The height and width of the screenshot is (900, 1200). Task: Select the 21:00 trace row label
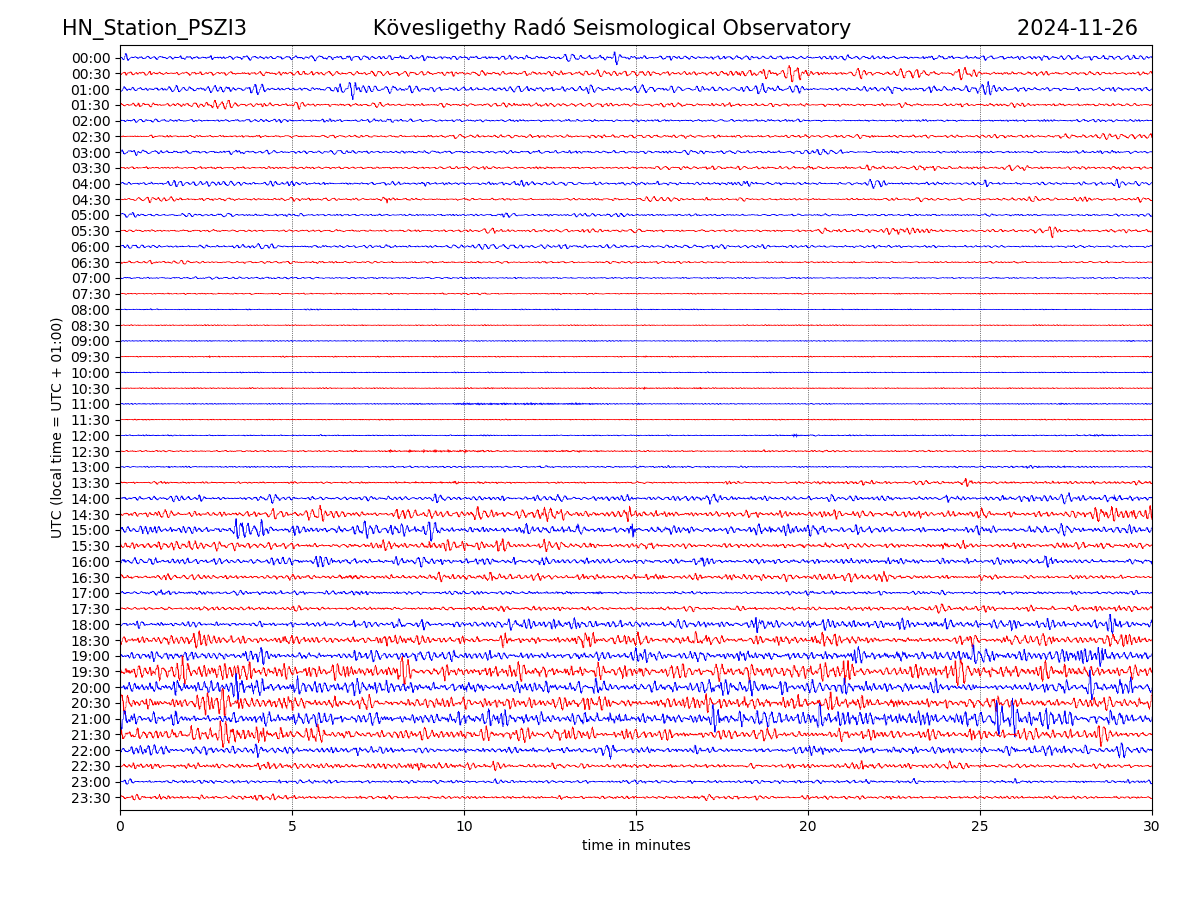coord(91,719)
